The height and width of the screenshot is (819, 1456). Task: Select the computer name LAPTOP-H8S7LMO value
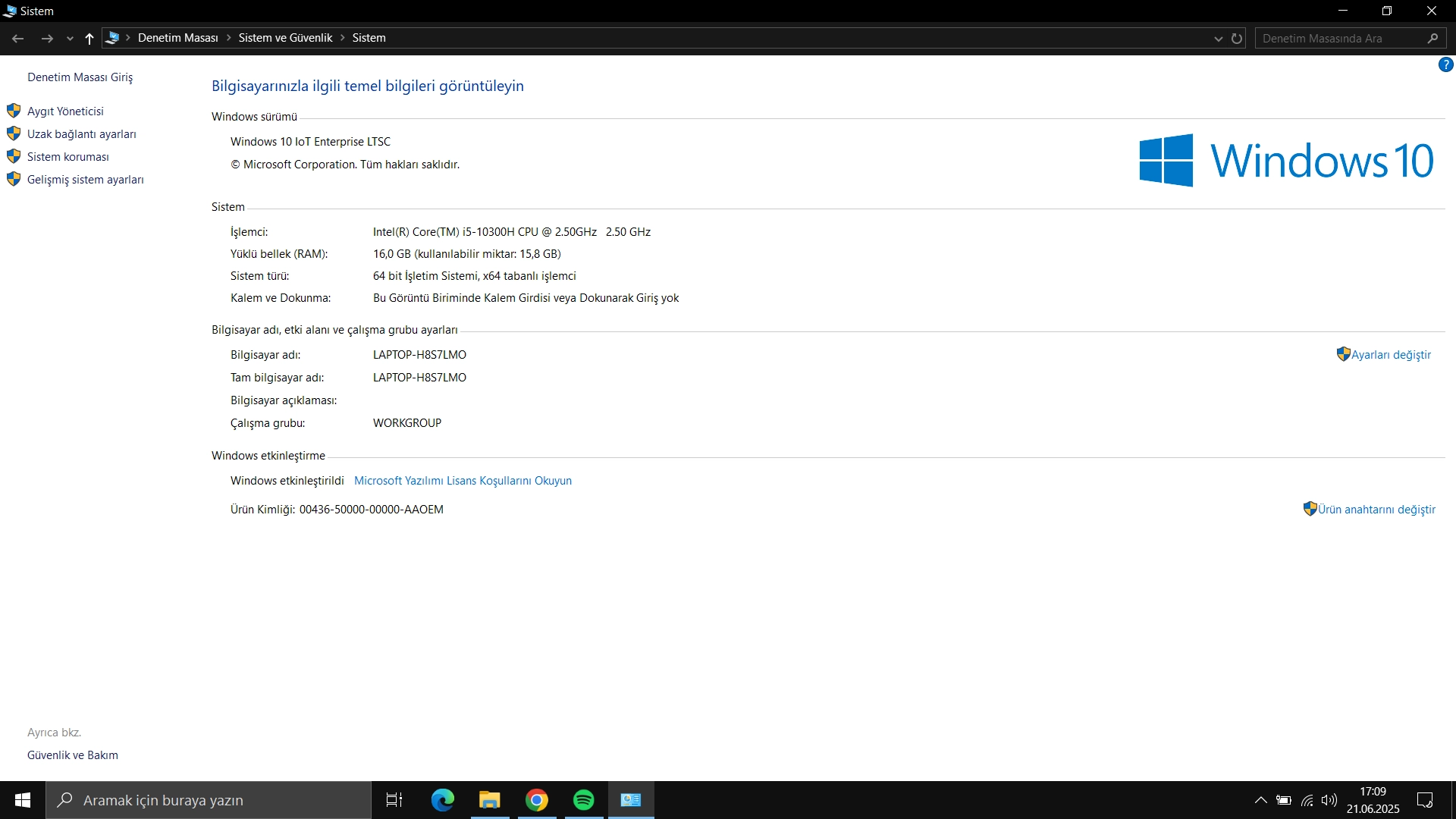click(x=419, y=355)
